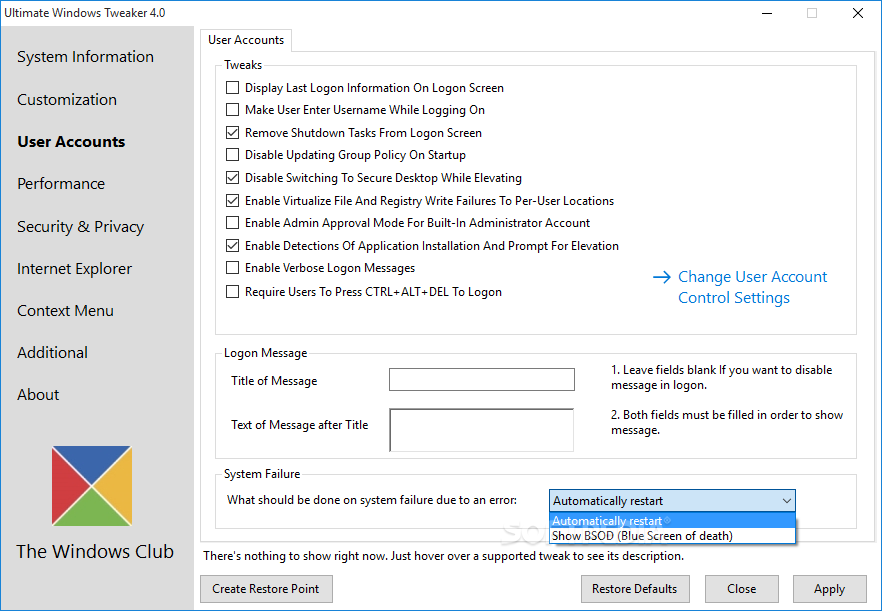Click the User Accounts tab
The image size is (882, 611).
pos(246,40)
